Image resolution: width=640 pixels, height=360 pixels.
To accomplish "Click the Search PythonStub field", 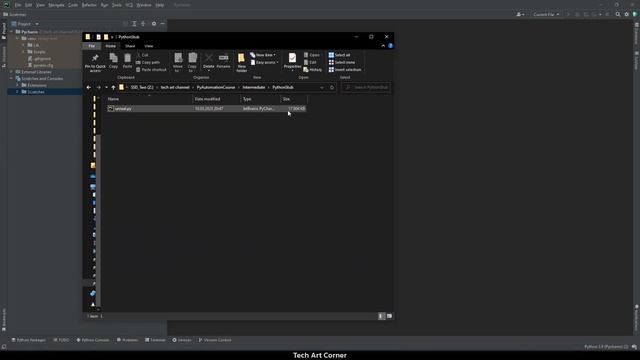I will [366, 87].
